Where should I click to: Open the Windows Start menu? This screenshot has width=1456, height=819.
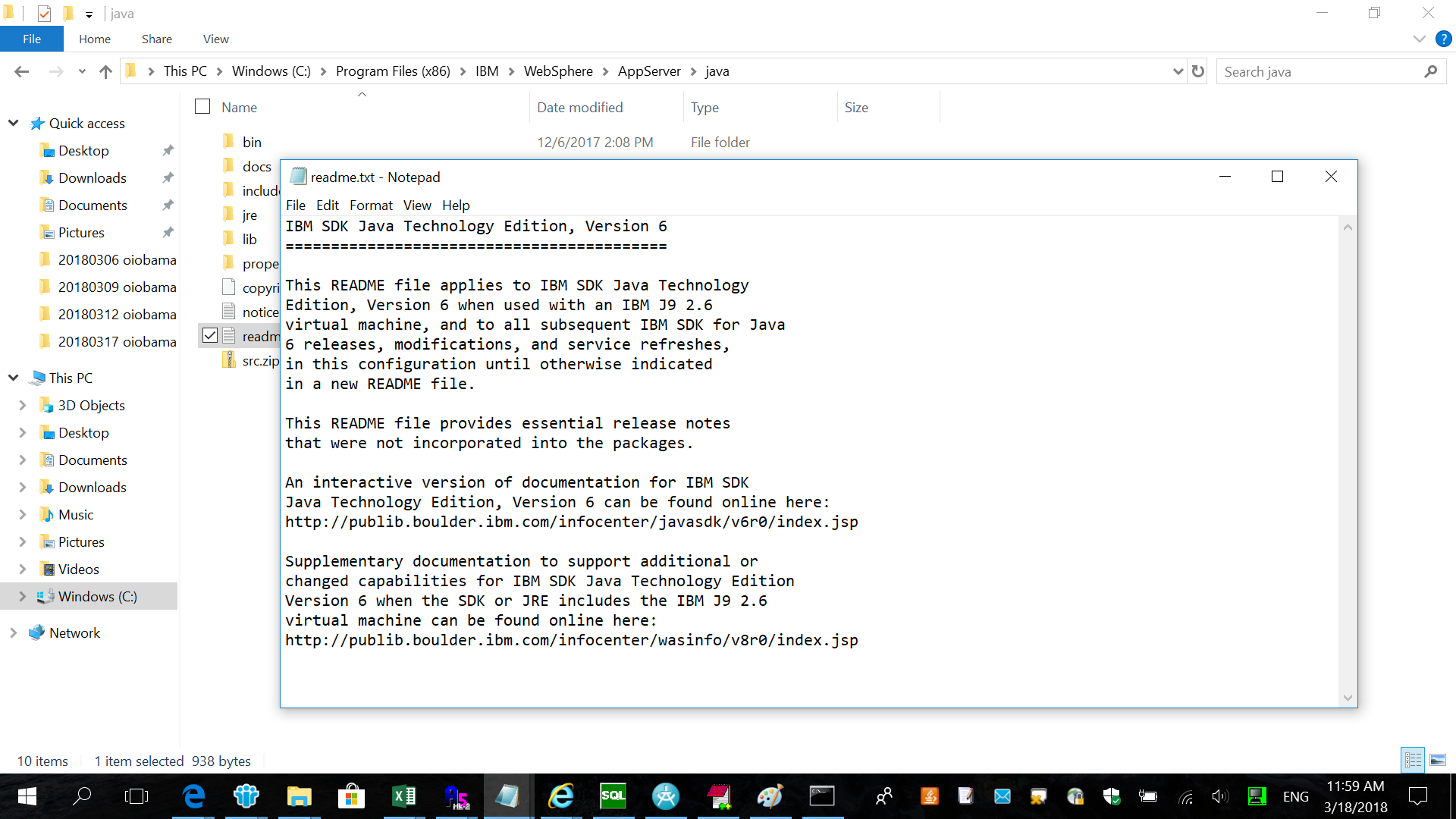pos(27,796)
